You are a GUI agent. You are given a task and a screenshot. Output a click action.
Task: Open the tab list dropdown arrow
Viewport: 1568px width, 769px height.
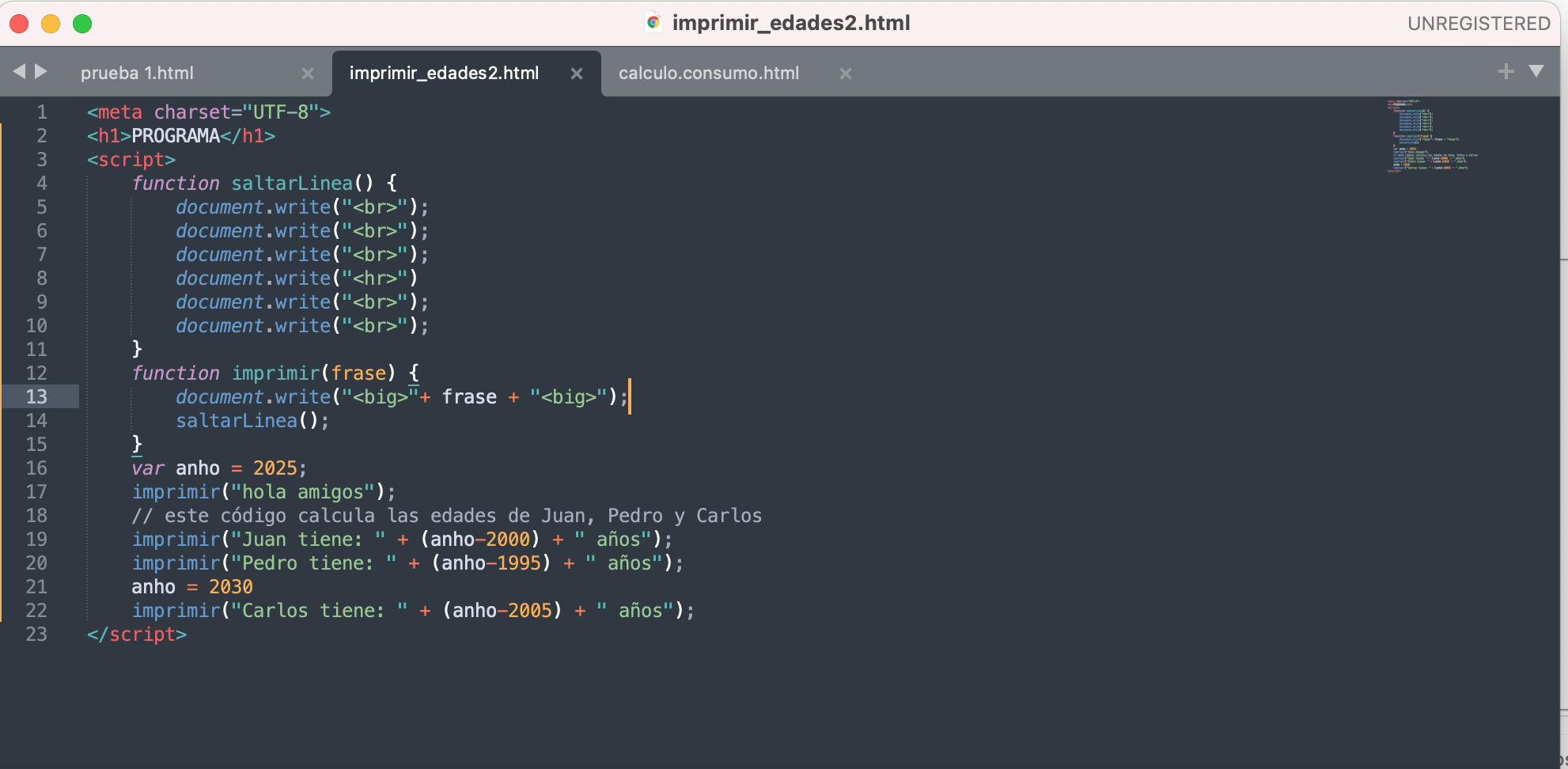[x=1536, y=71]
